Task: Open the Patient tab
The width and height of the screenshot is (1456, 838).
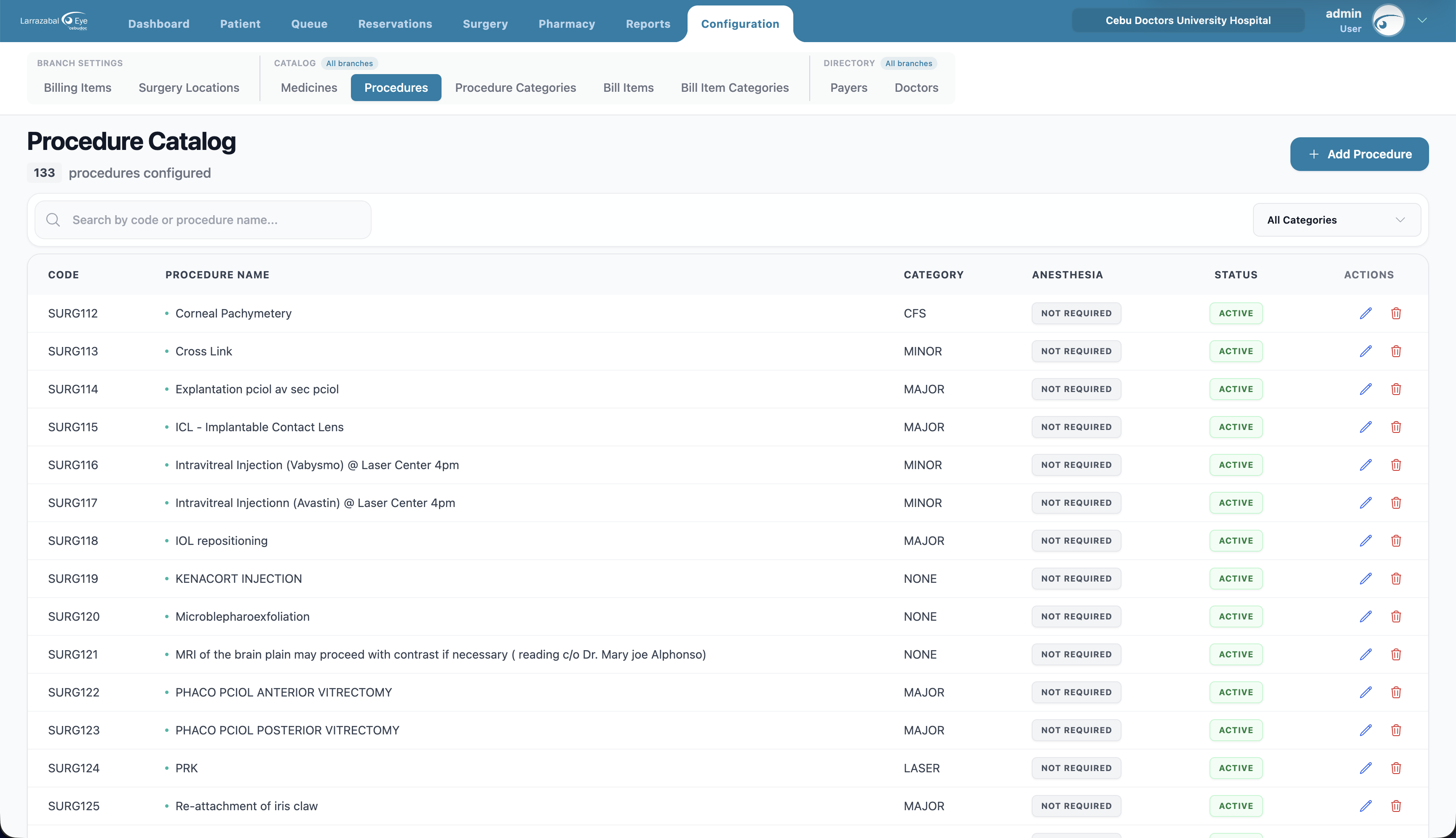Action: [x=240, y=24]
